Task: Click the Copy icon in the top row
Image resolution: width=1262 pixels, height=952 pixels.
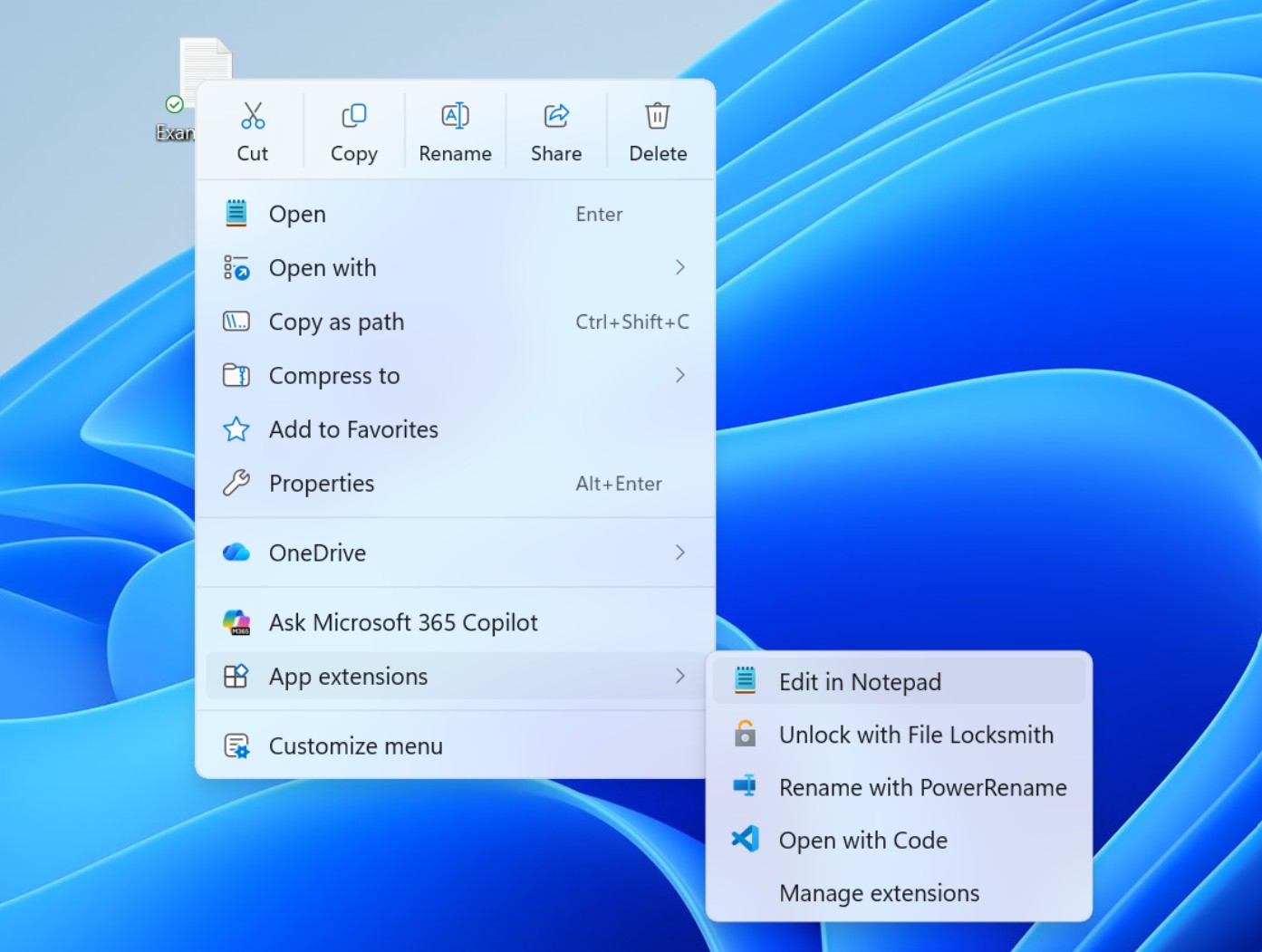Action: [x=354, y=116]
